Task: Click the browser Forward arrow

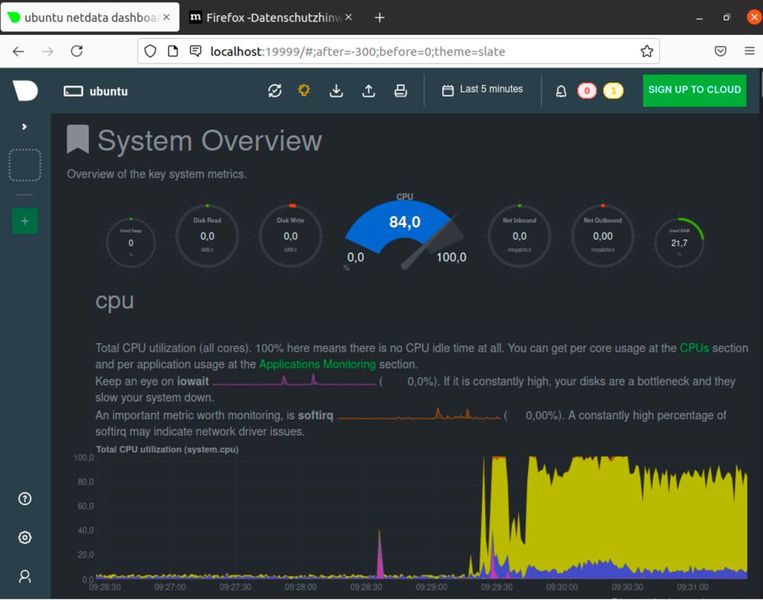Action: (48, 51)
